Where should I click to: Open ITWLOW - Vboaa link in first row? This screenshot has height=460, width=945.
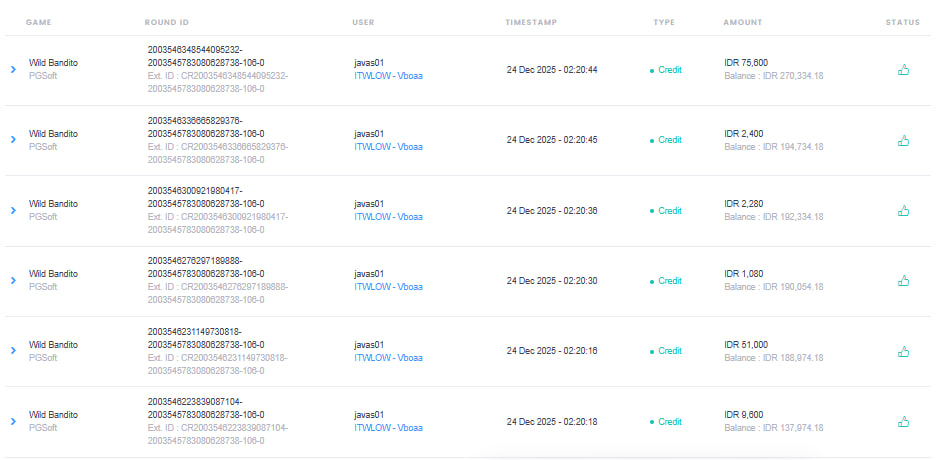(x=388, y=76)
